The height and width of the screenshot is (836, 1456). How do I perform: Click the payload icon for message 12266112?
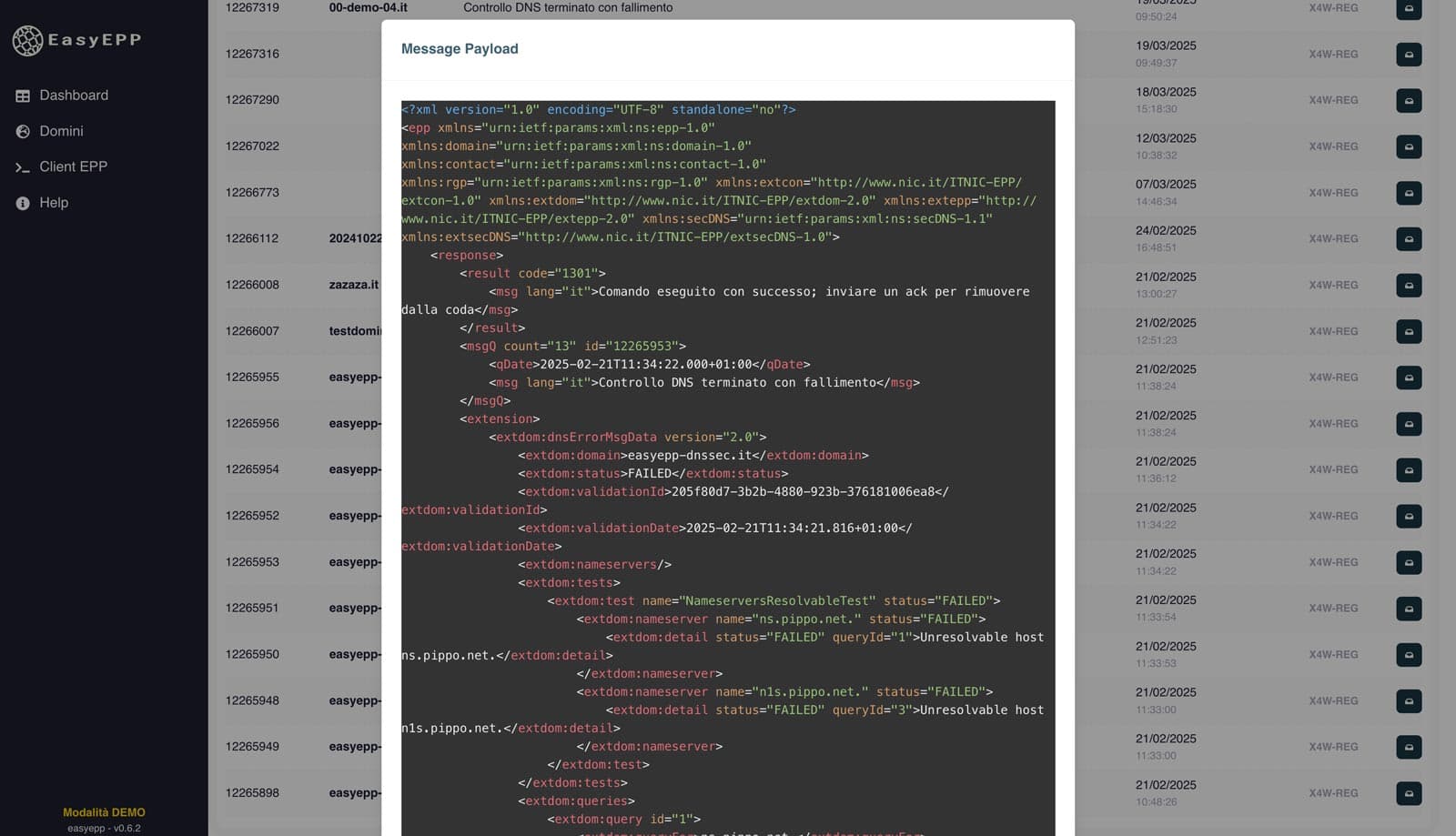[x=1409, y=238]
